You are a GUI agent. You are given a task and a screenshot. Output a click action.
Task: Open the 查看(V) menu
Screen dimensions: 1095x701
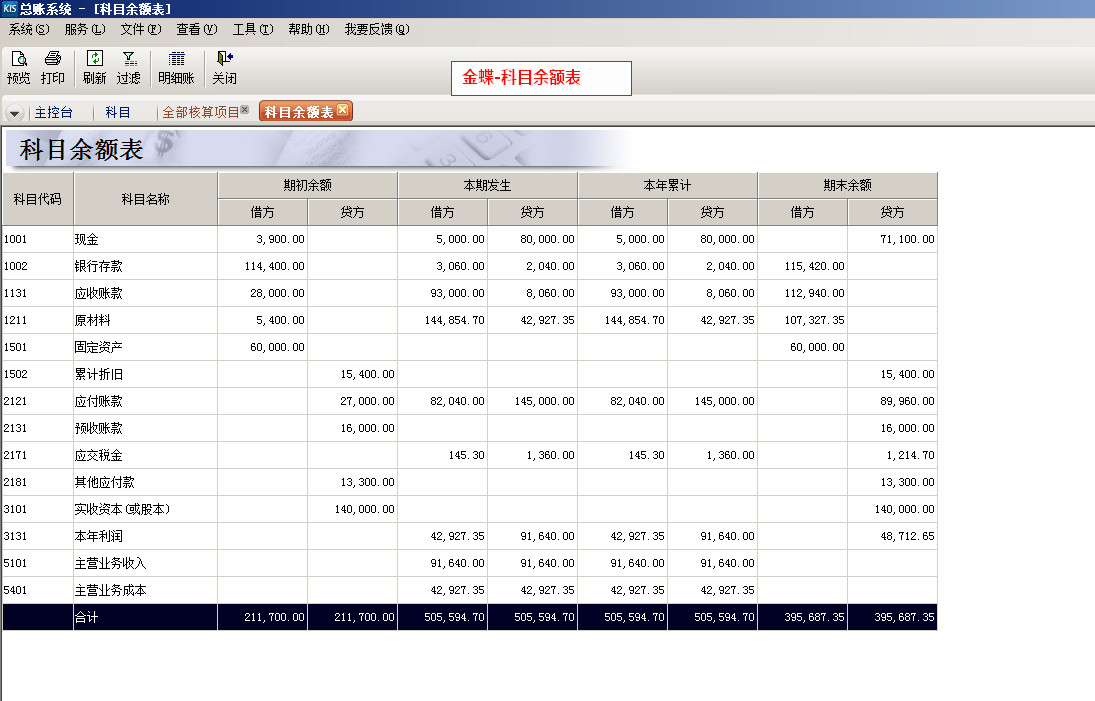pyautogui.click(x=196, y=29)
